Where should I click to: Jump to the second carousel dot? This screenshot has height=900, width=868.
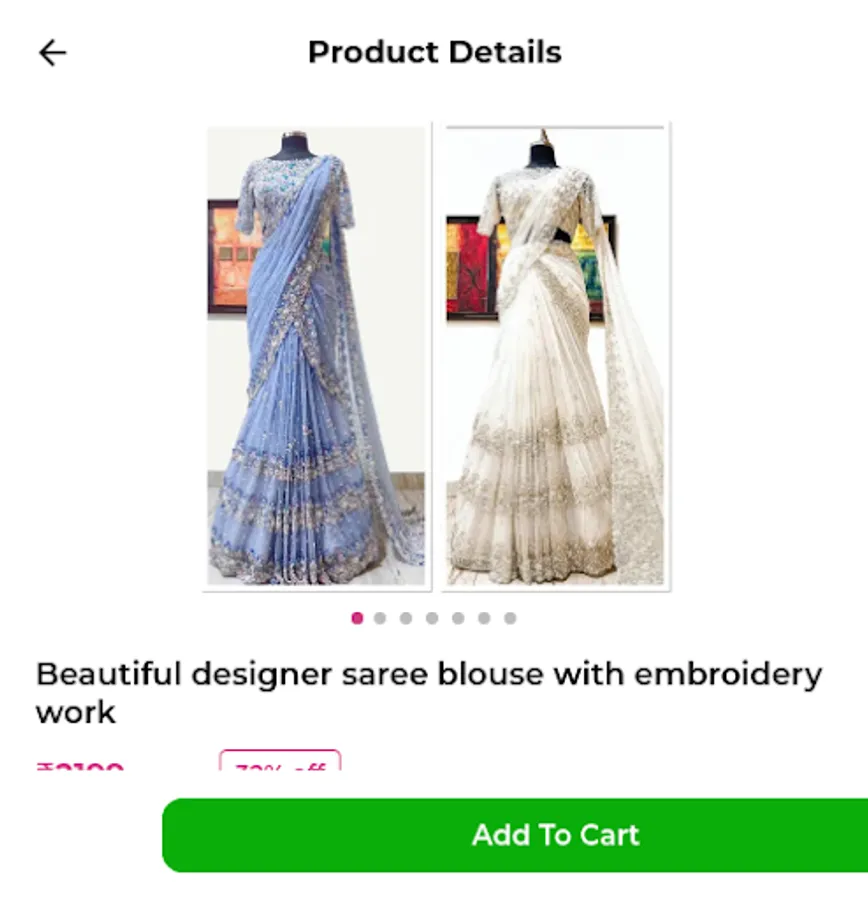[379, 618]
